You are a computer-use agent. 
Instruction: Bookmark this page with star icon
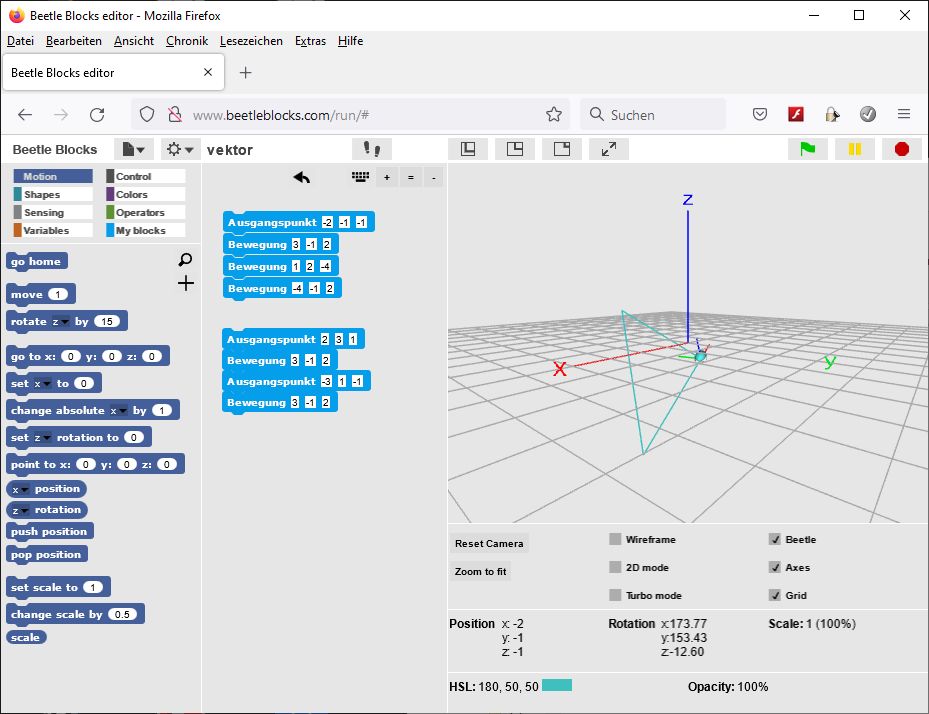(x=554, y=114)
